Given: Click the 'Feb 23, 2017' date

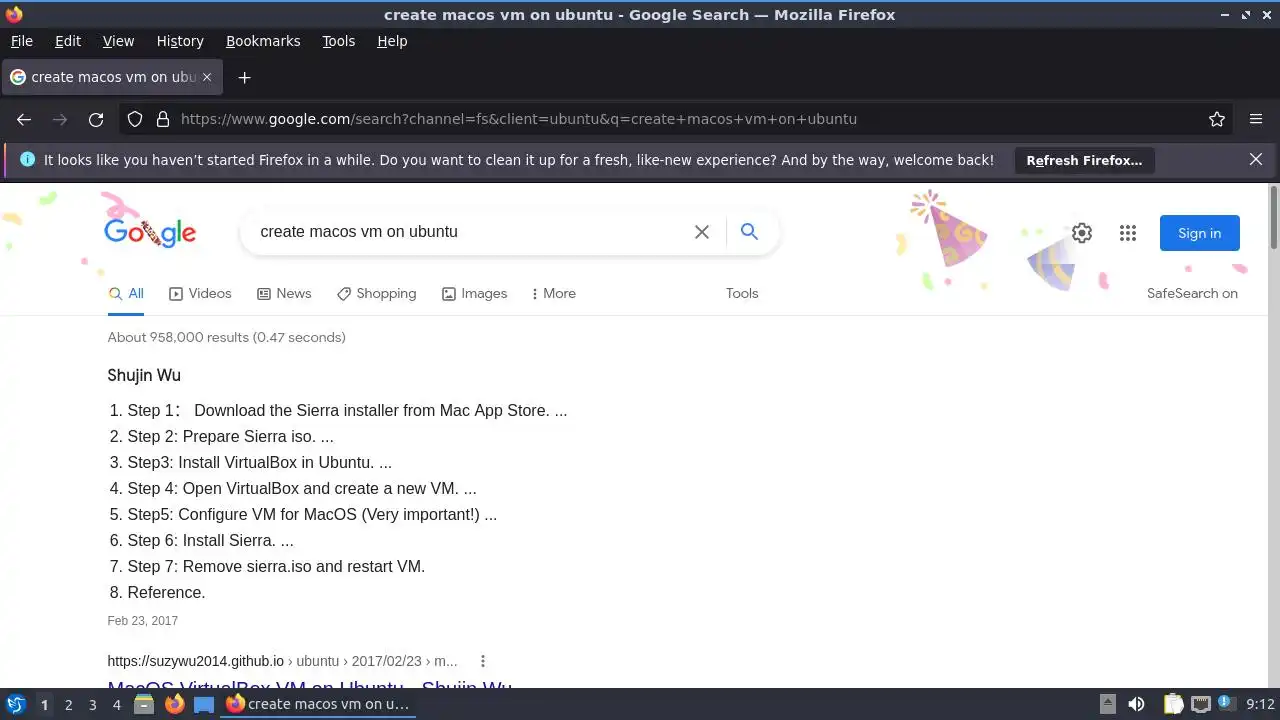Looking at the screenshot, I should pos(142,620).
